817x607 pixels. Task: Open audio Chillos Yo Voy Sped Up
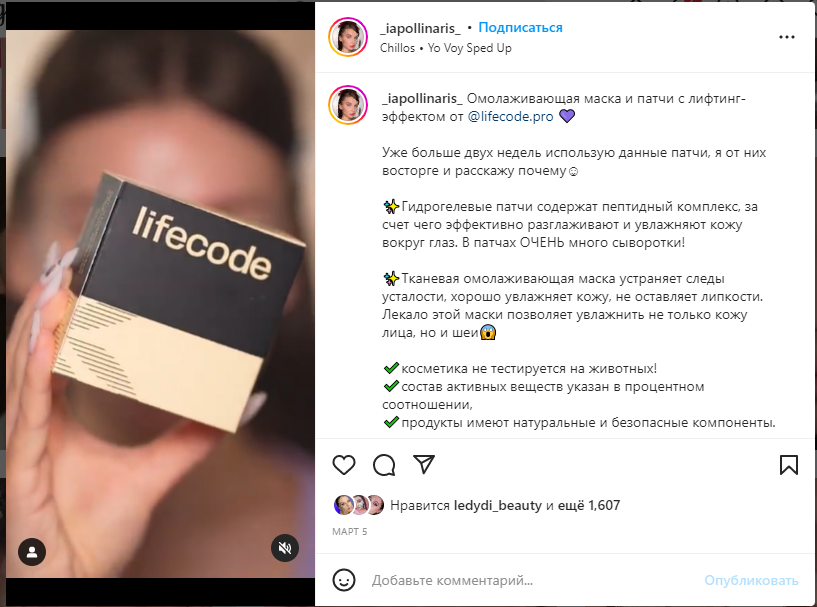pos(445,48)
